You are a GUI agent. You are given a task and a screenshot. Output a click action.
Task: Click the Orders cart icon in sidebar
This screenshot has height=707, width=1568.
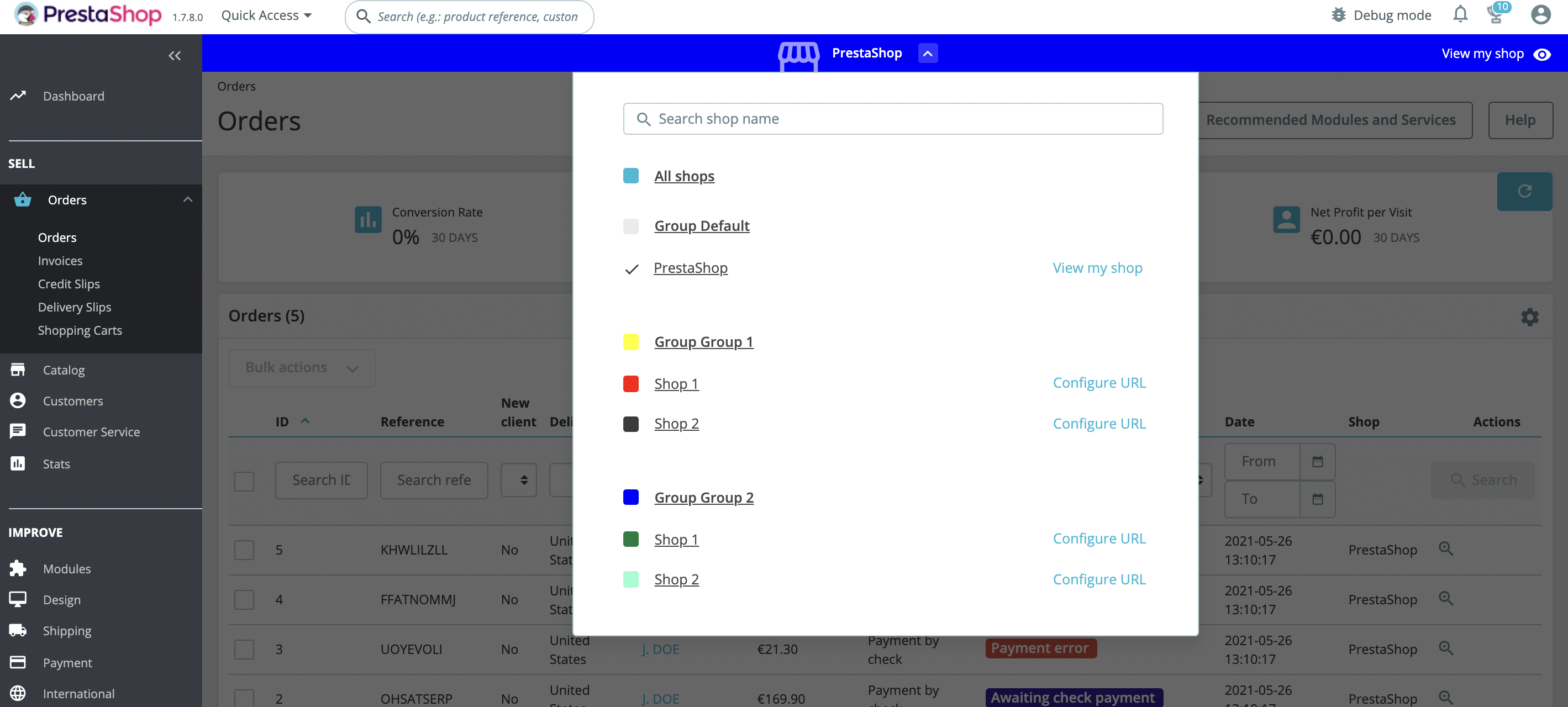click(x=22, y=199)
